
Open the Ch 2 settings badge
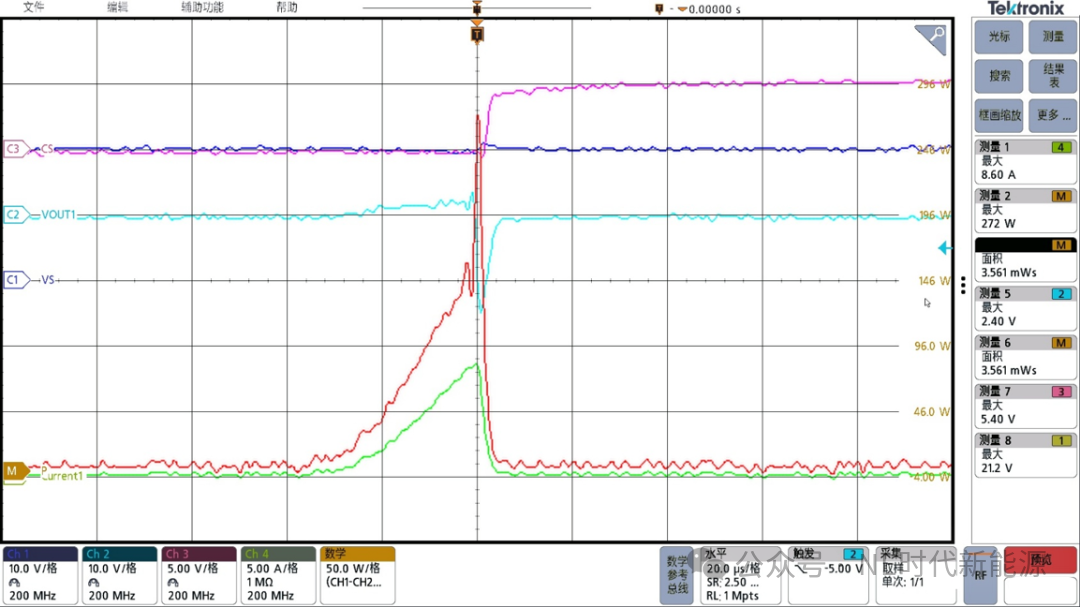(120, 575)
